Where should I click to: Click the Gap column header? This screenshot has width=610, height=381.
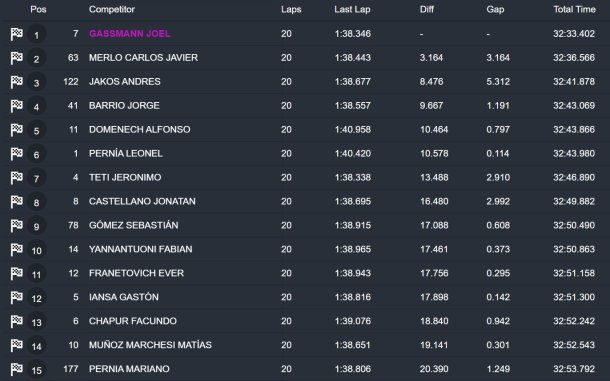tap(495, 9)
